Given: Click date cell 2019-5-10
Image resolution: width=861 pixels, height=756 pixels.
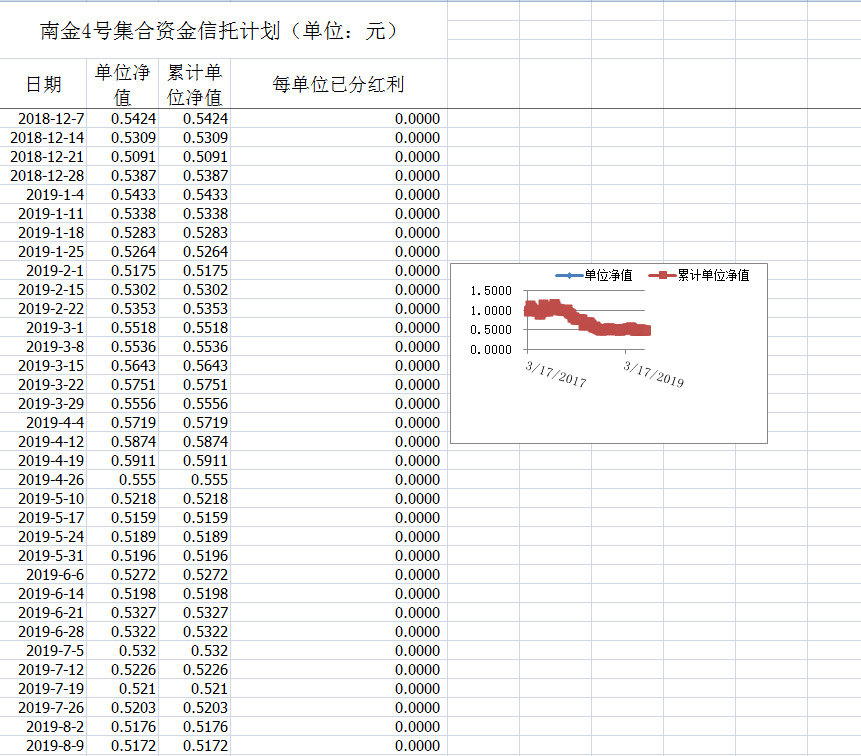Looking at the screenshot, I should 43,499.
